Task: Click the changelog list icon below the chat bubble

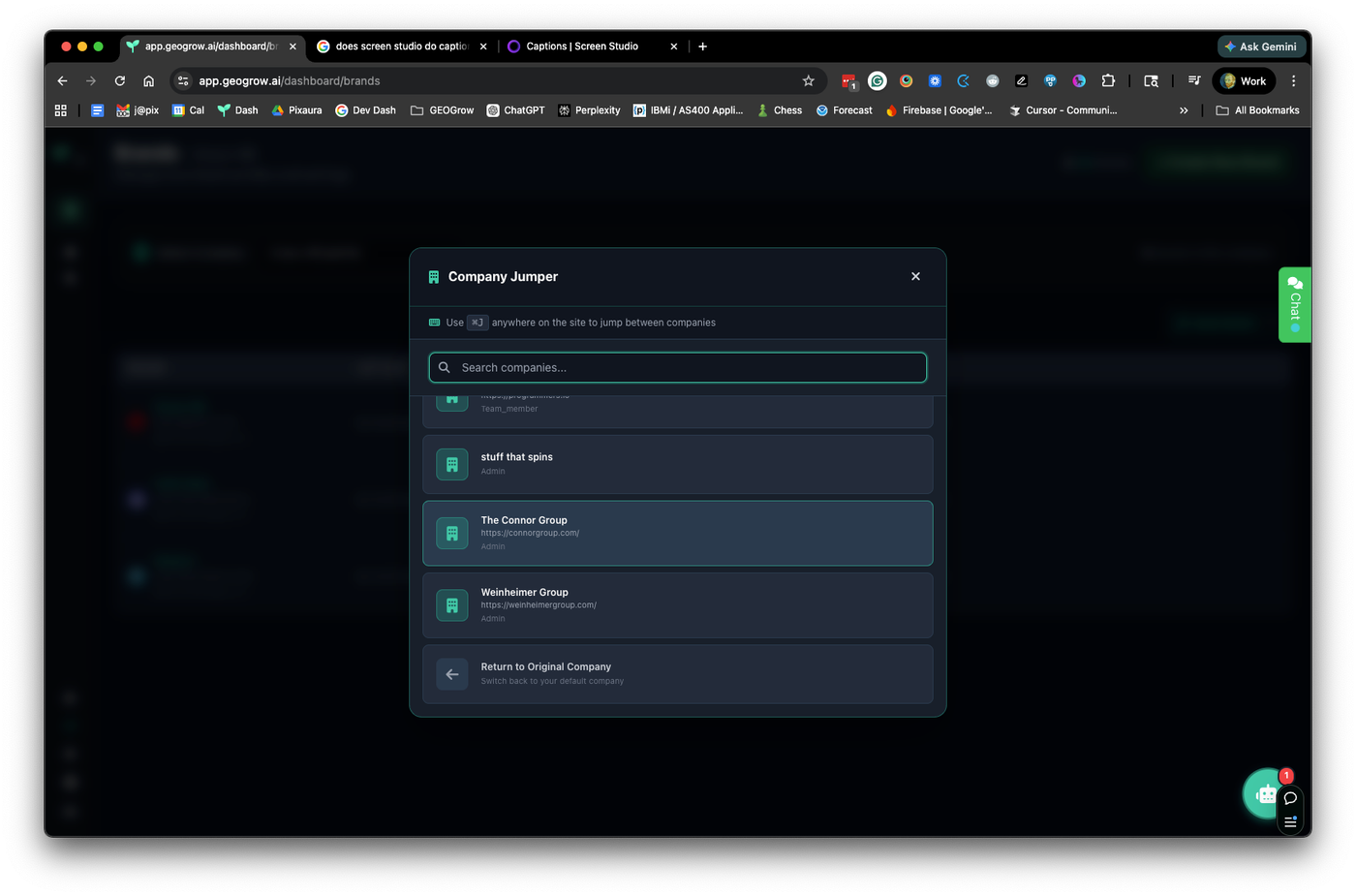Action: pyautogui.click(x=1290, y=821)
